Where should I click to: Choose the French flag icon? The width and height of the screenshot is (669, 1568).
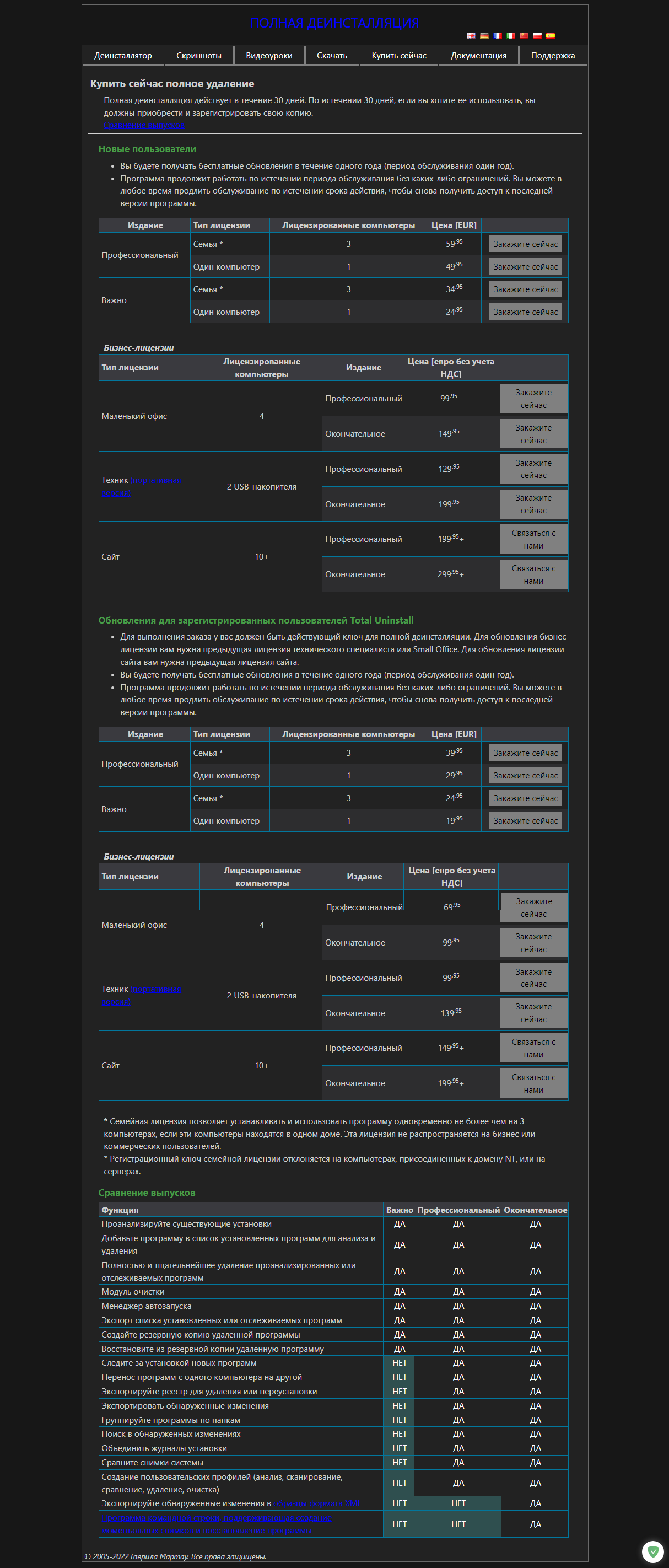pyautogui.click(x=498, y=35)
